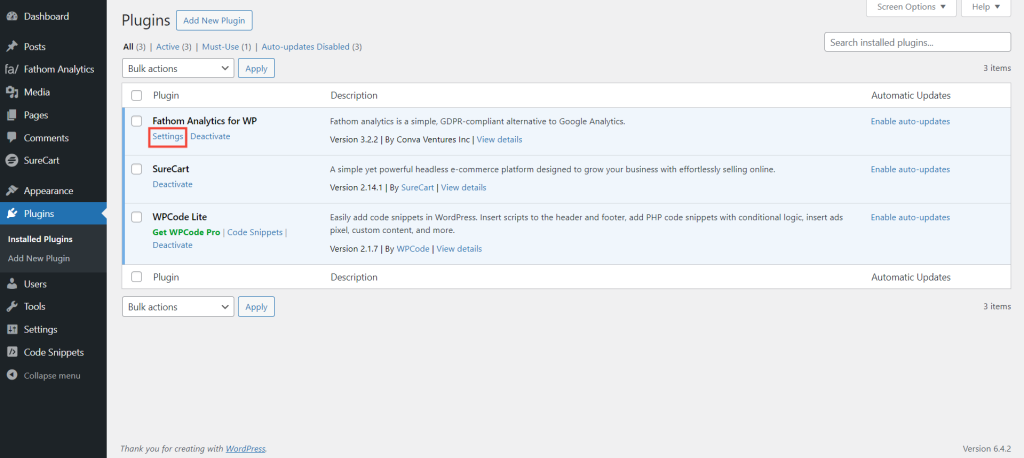The image size is (1024, 458).
Task: Open the Appearance menu
Action: (48, 191)
